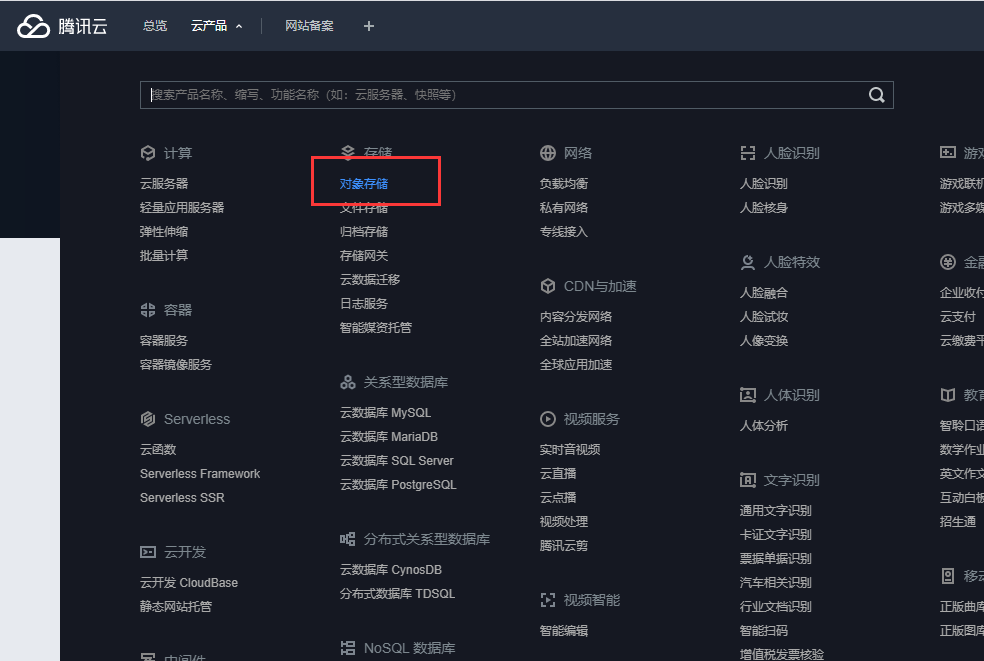Open 归档存储 product
This screenshot has height=661, width=984.
tap(364, 232)
